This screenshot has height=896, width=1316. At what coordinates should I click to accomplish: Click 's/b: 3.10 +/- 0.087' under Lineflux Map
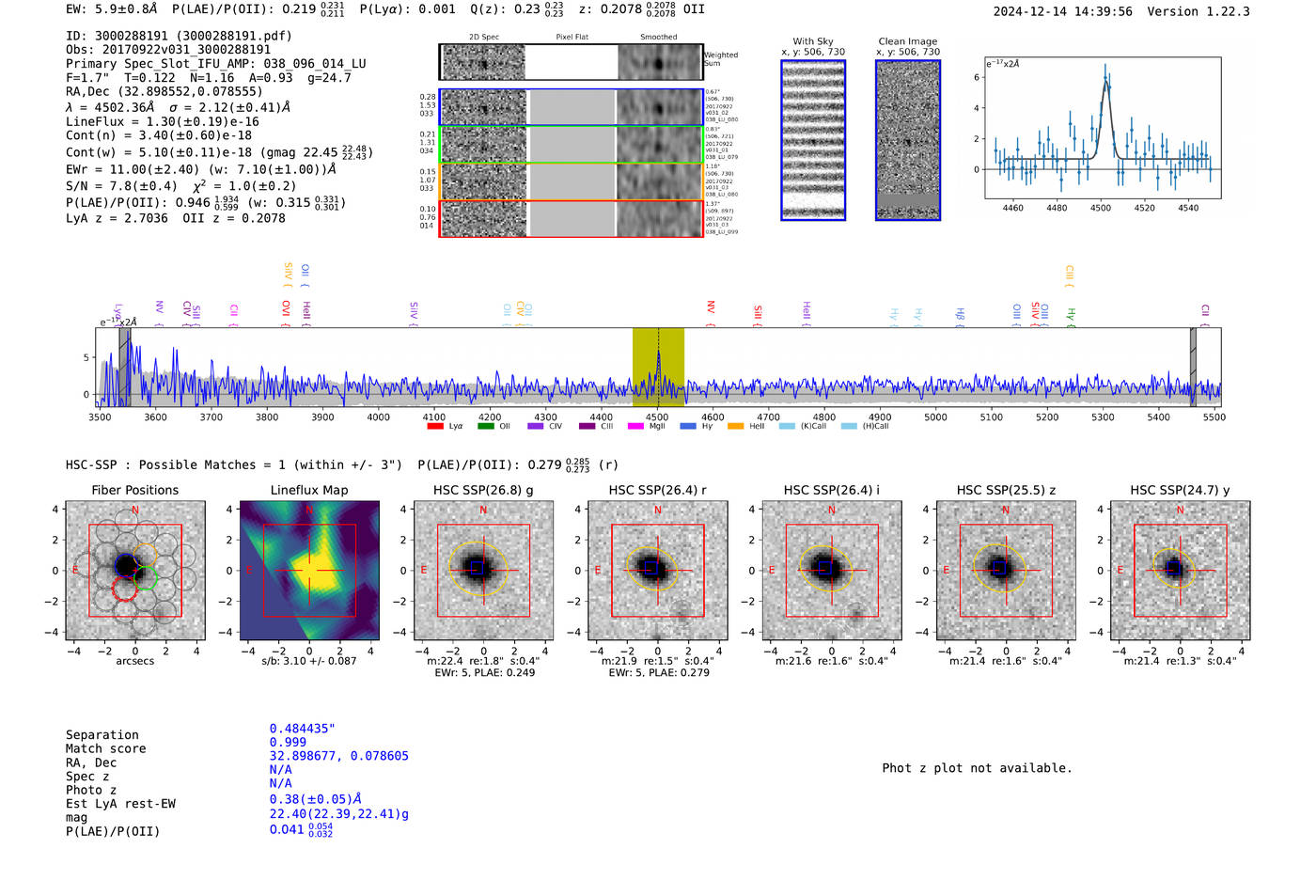pos(309,661)
